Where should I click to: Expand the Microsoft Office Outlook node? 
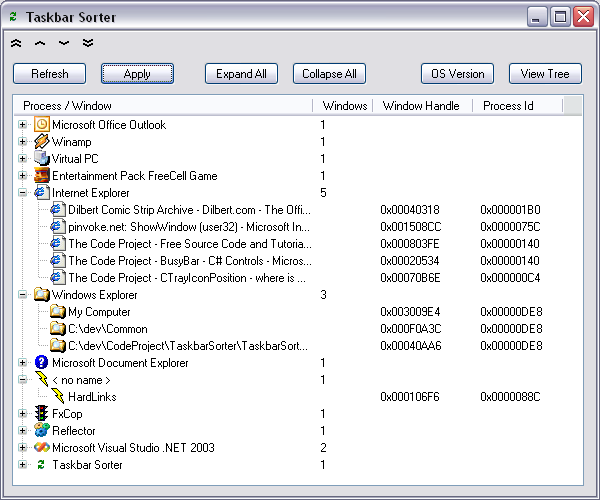[22, 125]
